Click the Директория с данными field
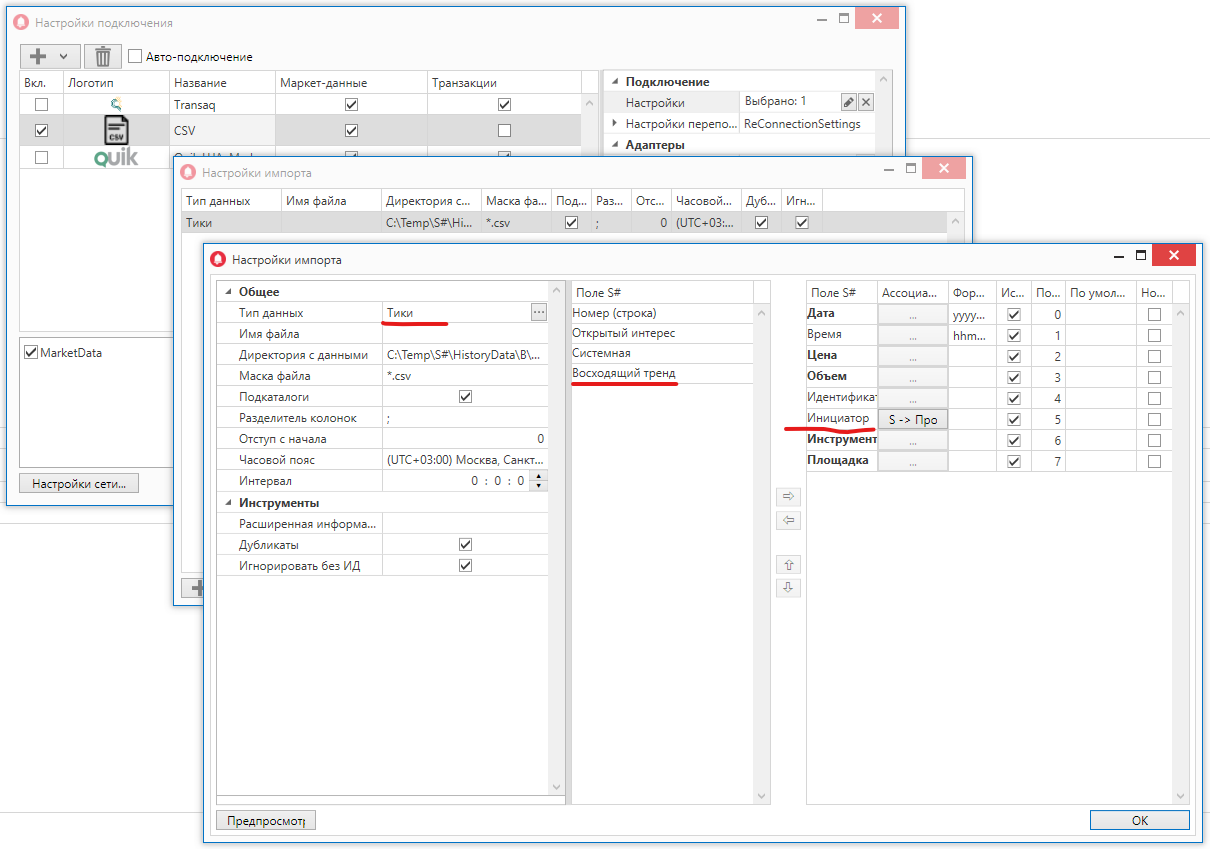Screen dimensions: 1210x849 click(x=465, y=355)
